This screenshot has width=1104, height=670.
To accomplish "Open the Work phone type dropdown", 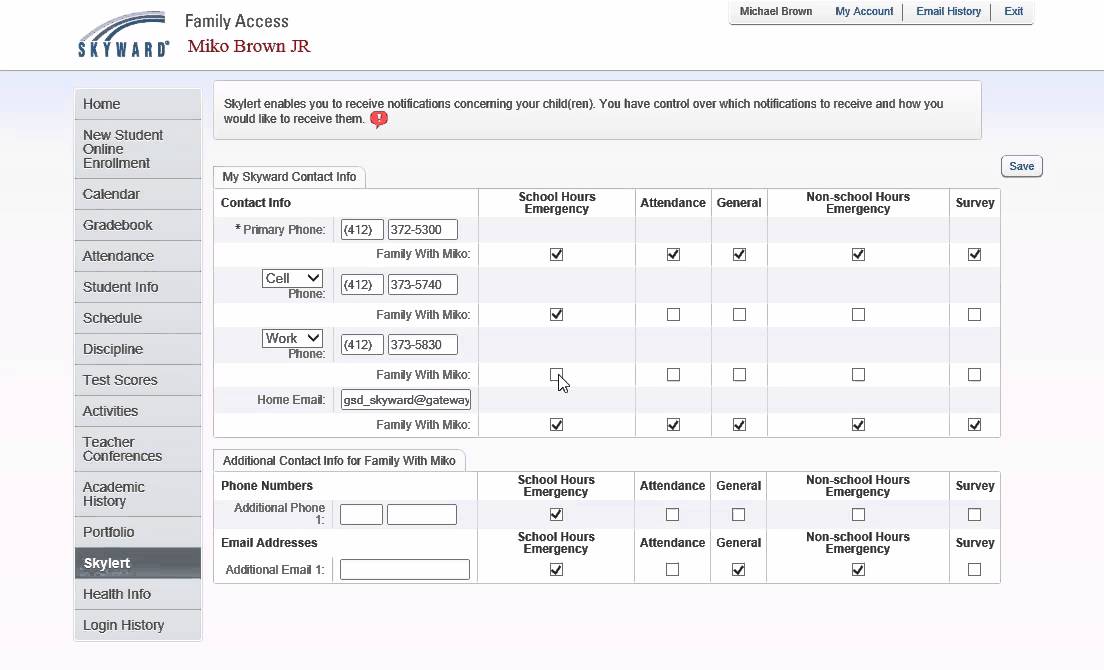I will [292, 339].
